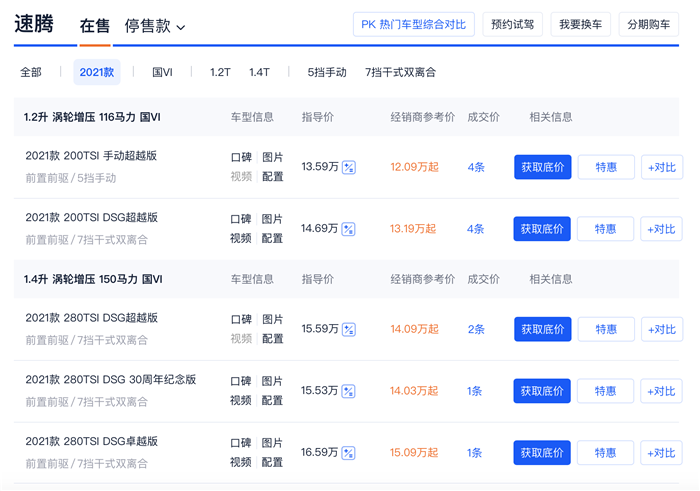Open 配置 for 200TSI 手动超越版
700x491 pixels.
click(272, 177)
